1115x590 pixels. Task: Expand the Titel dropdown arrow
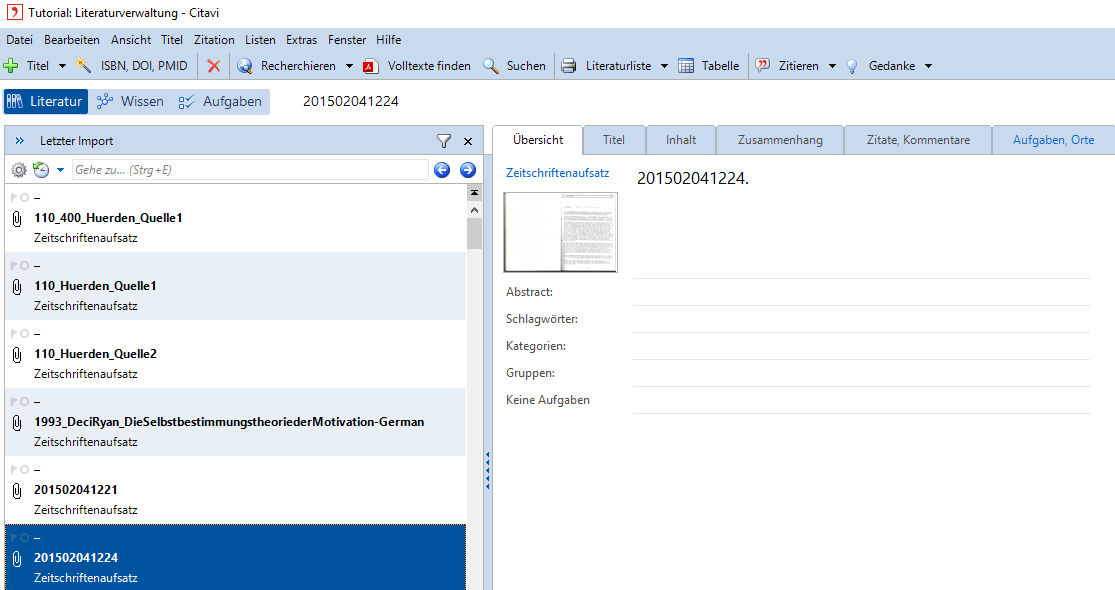click(x=62, y=66)
